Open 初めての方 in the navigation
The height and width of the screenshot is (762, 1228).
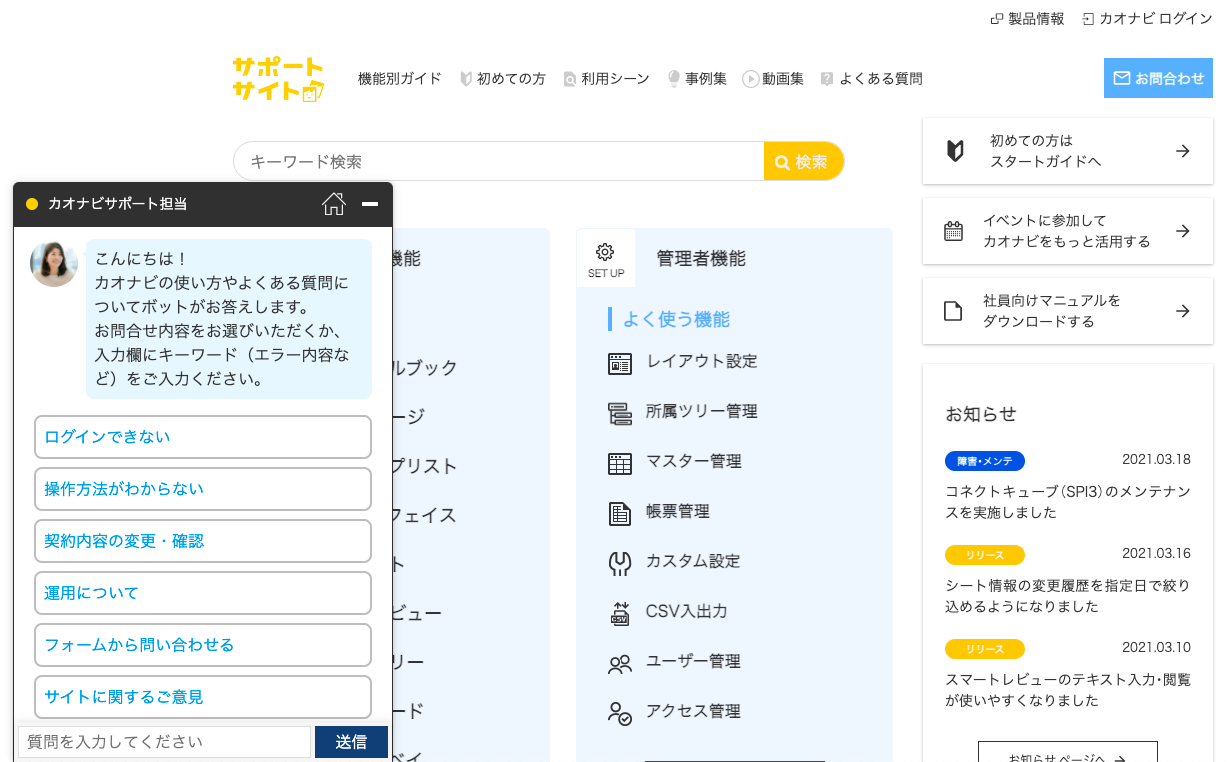pyautogui.click(x=503, y=78)
